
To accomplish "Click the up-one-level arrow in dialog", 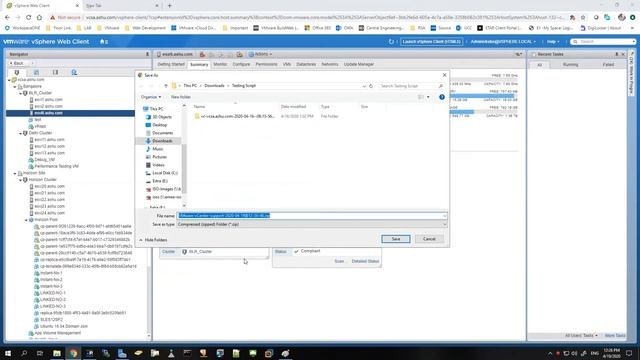I will pyautogui.click(x=166, y=86).
